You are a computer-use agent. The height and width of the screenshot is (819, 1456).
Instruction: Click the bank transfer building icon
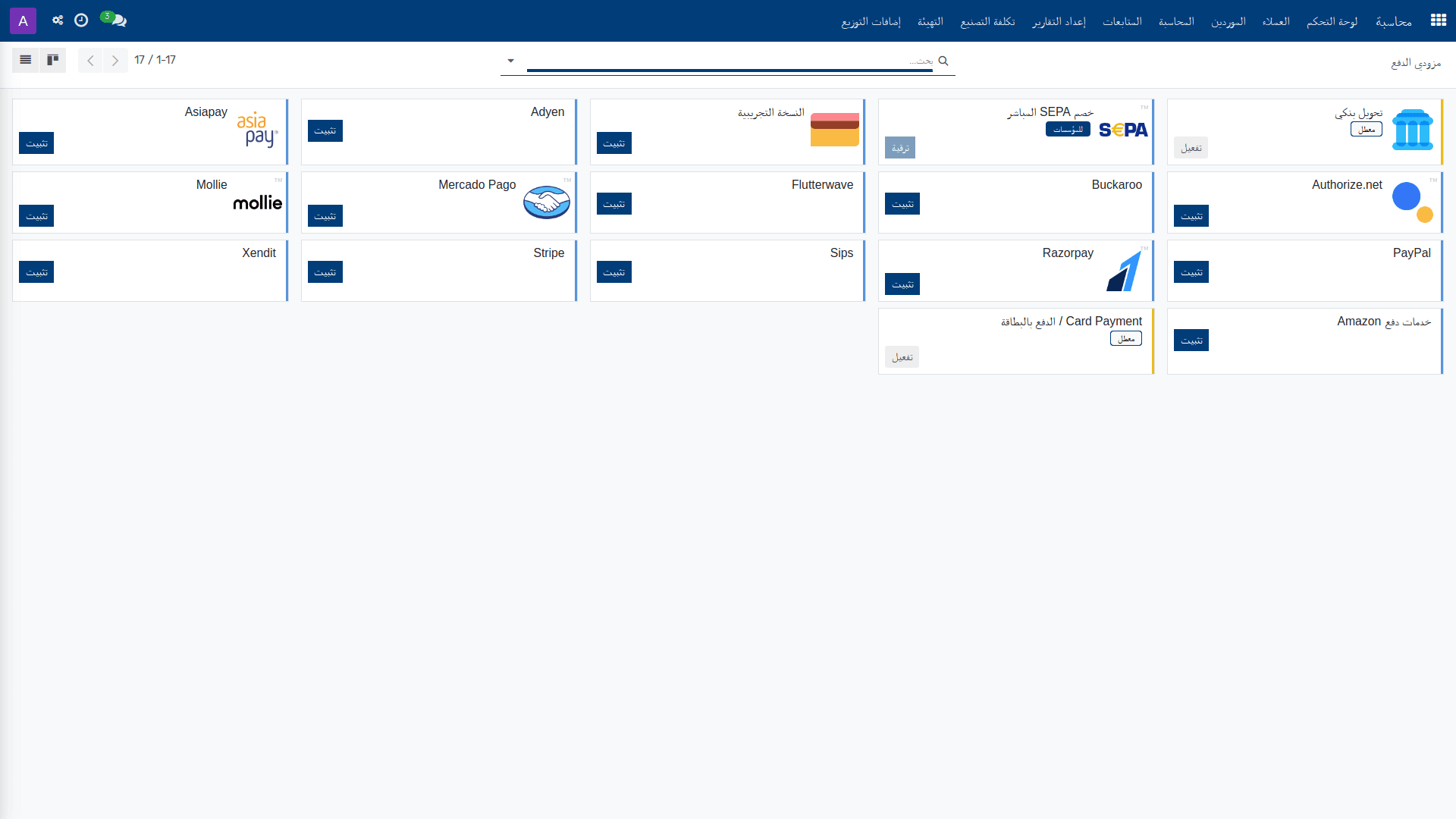pos(1413,130)
